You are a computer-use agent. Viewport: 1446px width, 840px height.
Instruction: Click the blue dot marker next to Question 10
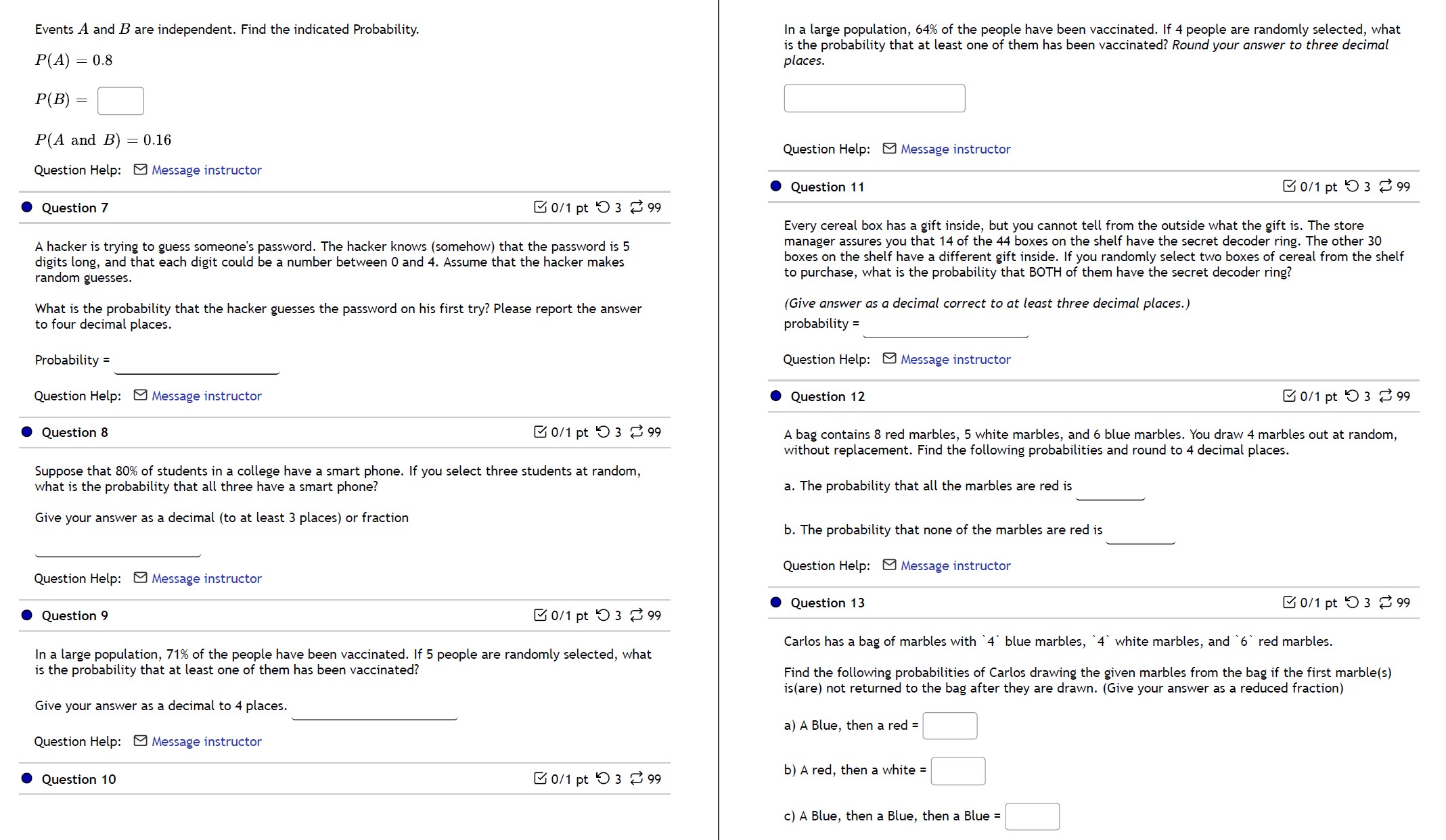[26, 779]
